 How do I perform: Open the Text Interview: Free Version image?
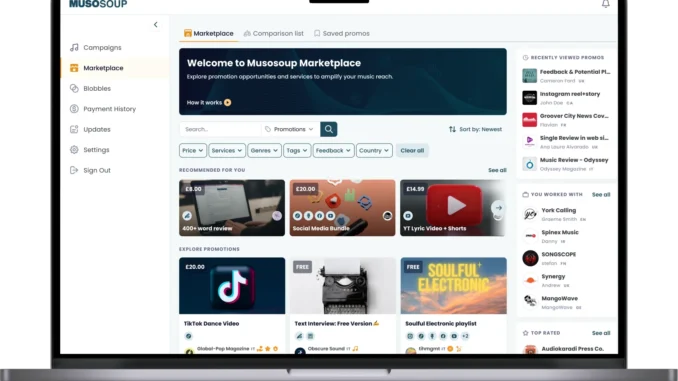point(342,286)
